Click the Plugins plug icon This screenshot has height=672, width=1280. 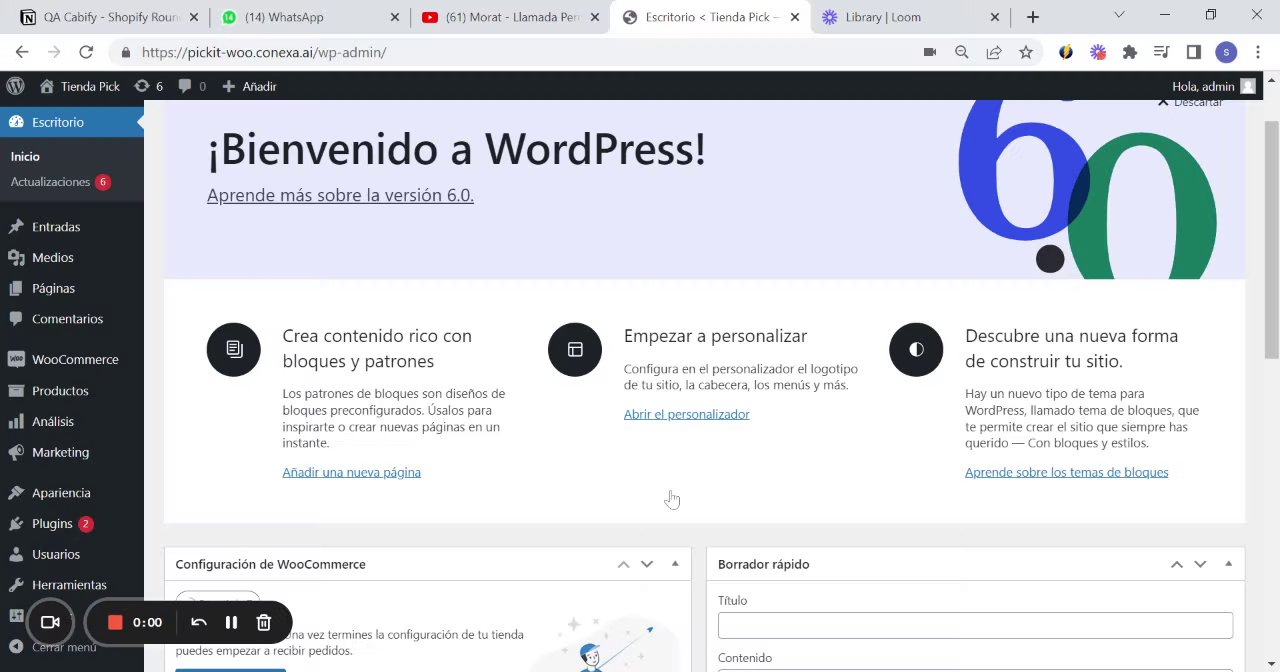[15, 524]
